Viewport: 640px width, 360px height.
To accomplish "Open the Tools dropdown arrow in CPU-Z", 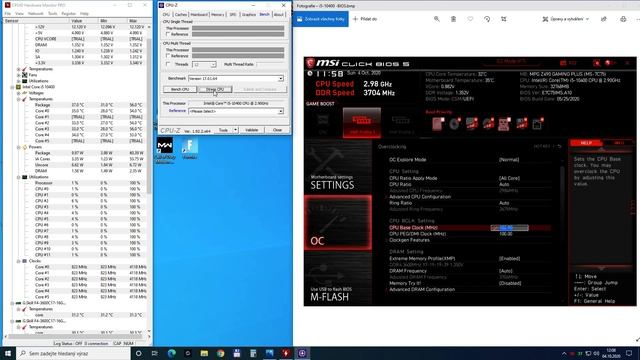I will tap(236, 130).
